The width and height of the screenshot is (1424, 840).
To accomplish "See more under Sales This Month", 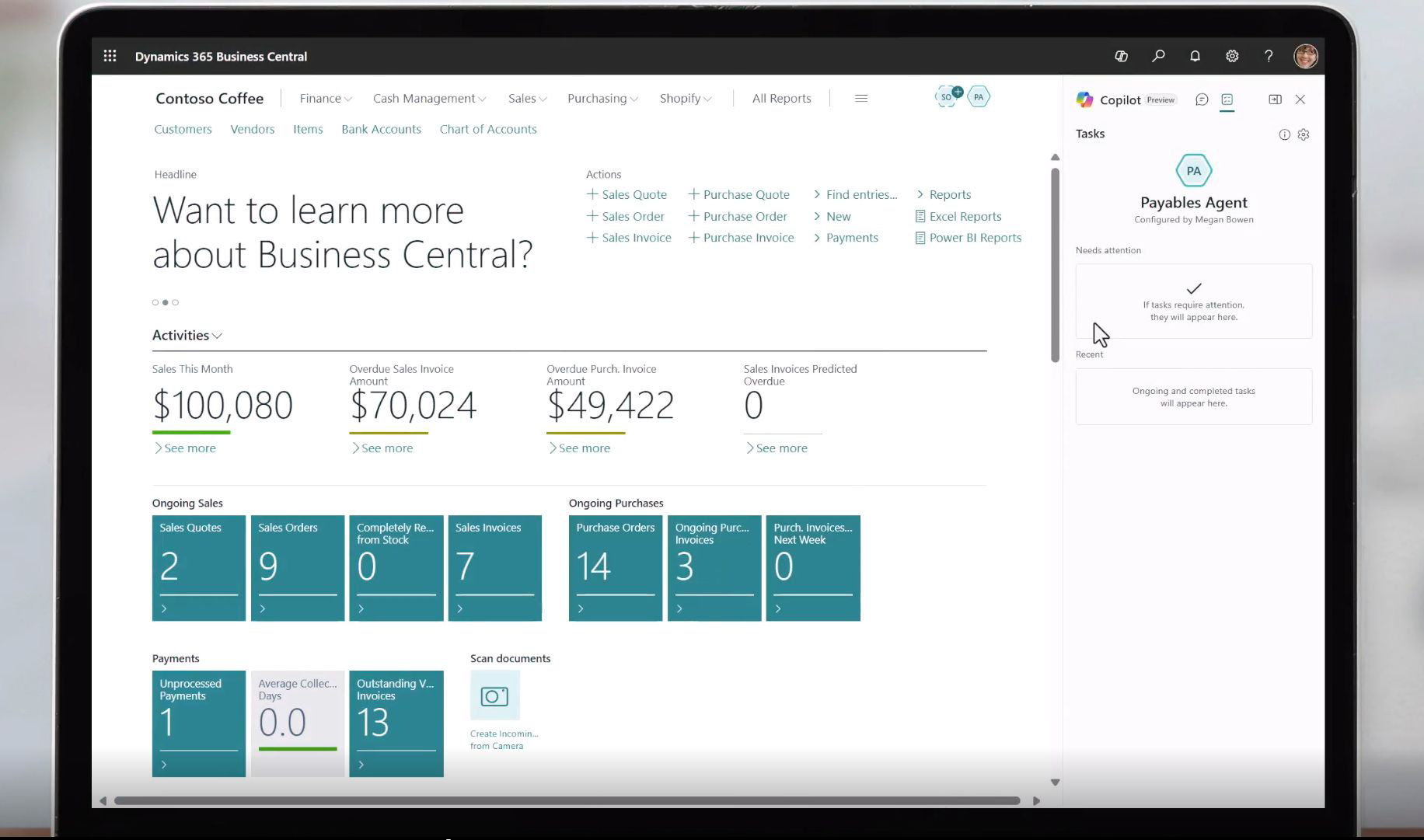I will pos(185,448).
